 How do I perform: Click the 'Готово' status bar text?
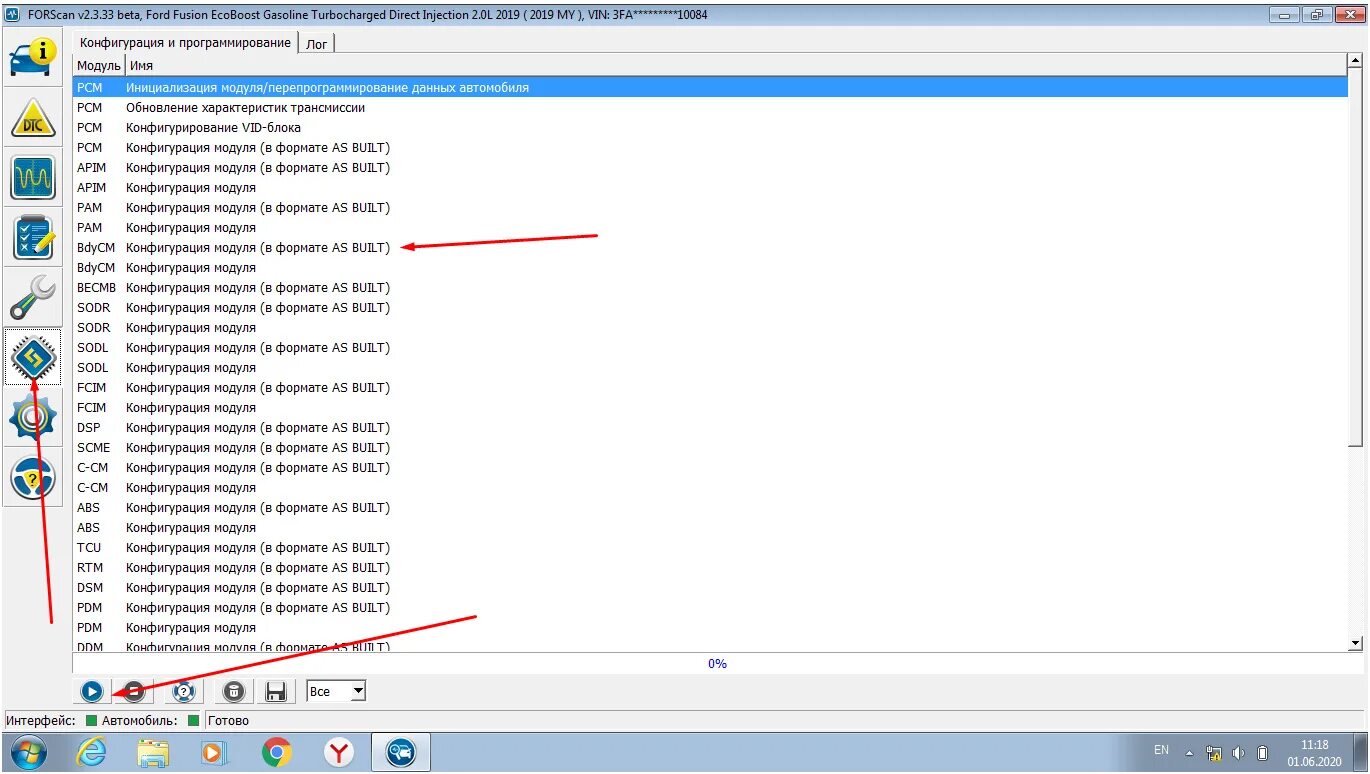(229, 720)
